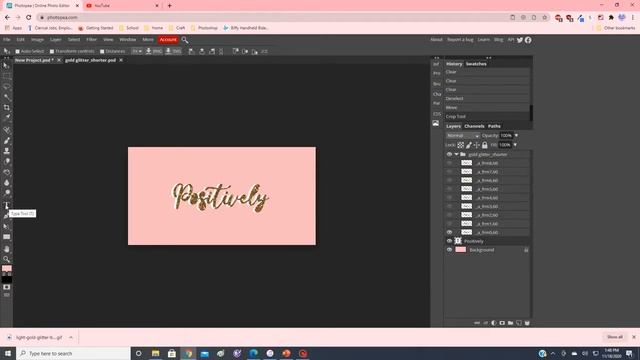This screenshot has width=640, height=360.
Task: Delete layer with trash icon
Action: [x=527, y=323]
